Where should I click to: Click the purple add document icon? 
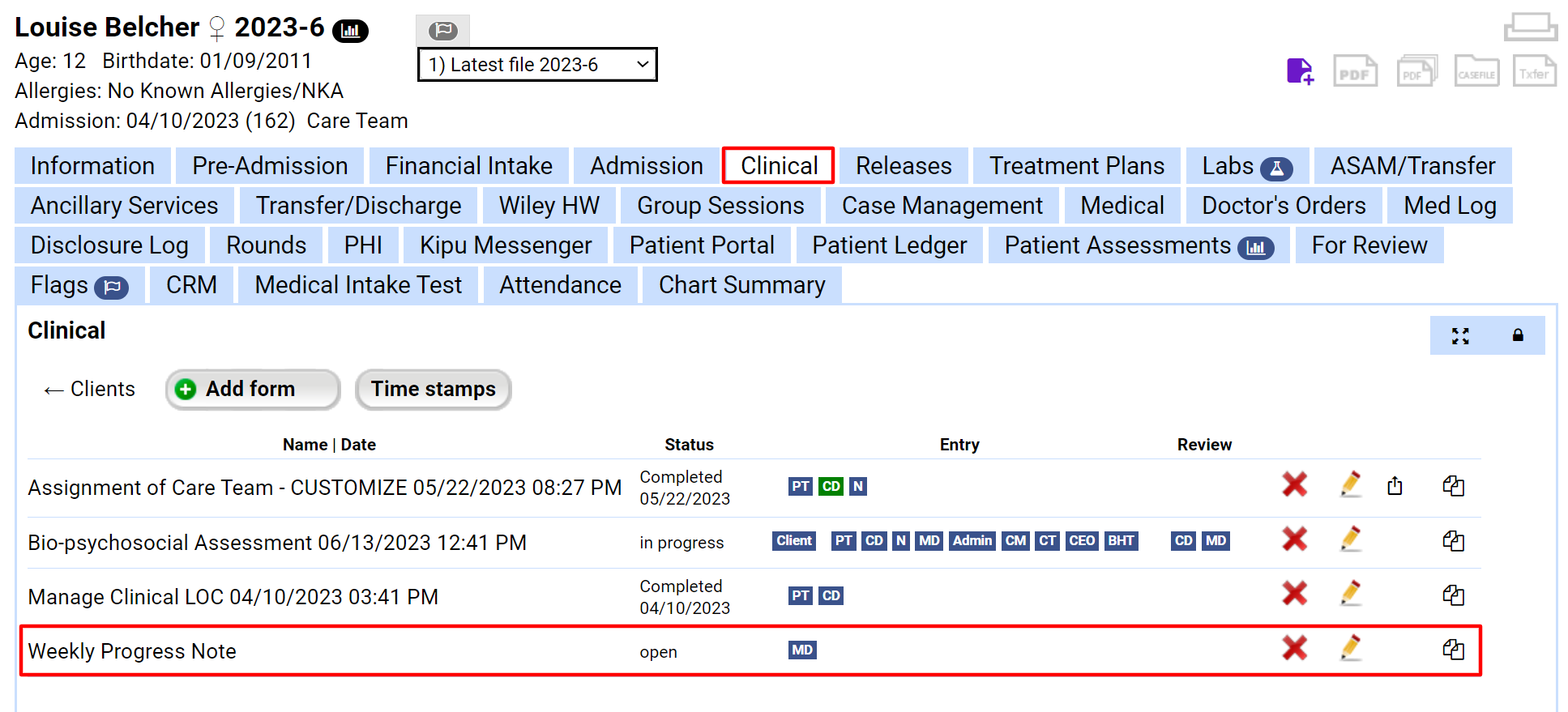[1300, 71]
